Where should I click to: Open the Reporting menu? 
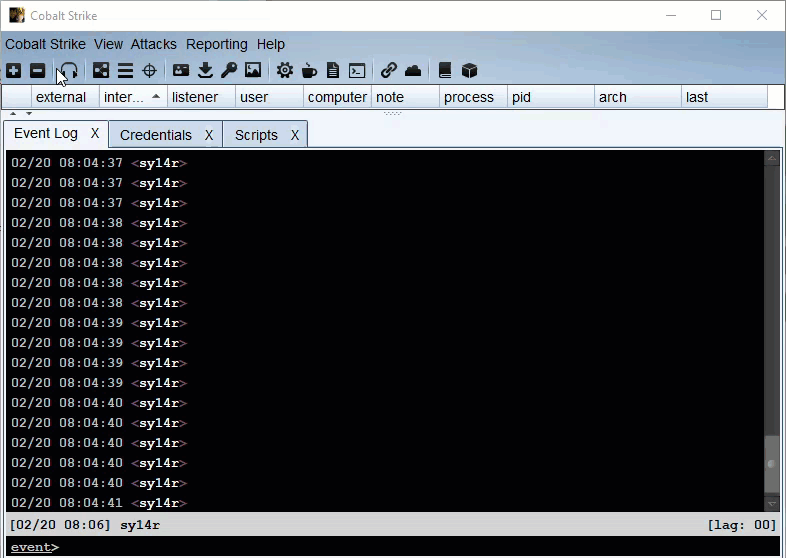(217, 44)
